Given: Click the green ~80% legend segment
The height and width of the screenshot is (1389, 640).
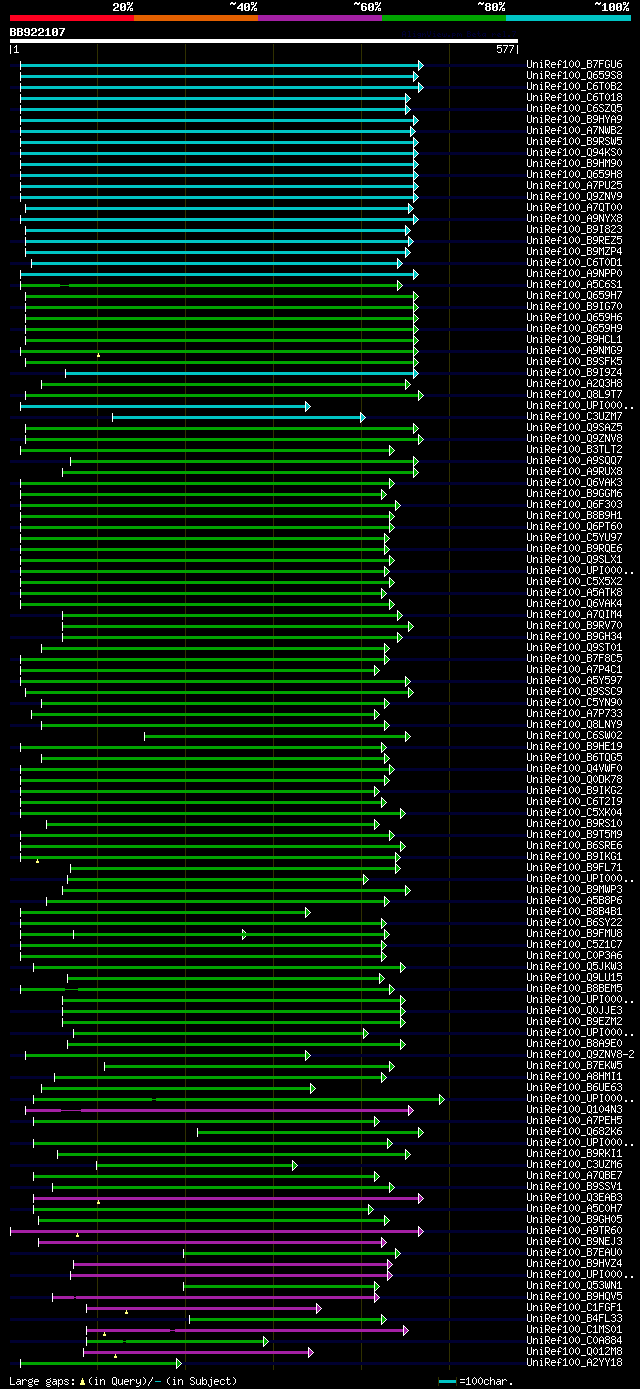Looking at the screenshot, I should click(x=444, y=18).
